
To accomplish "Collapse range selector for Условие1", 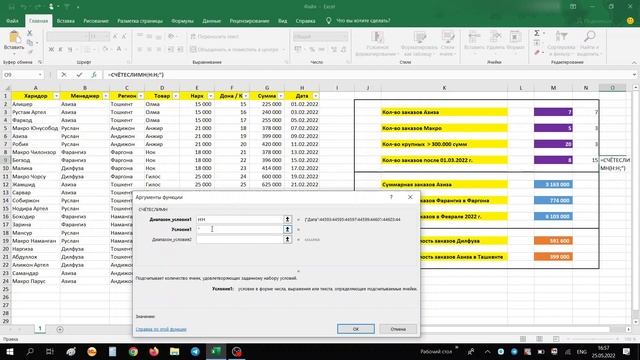I will 287,229.
